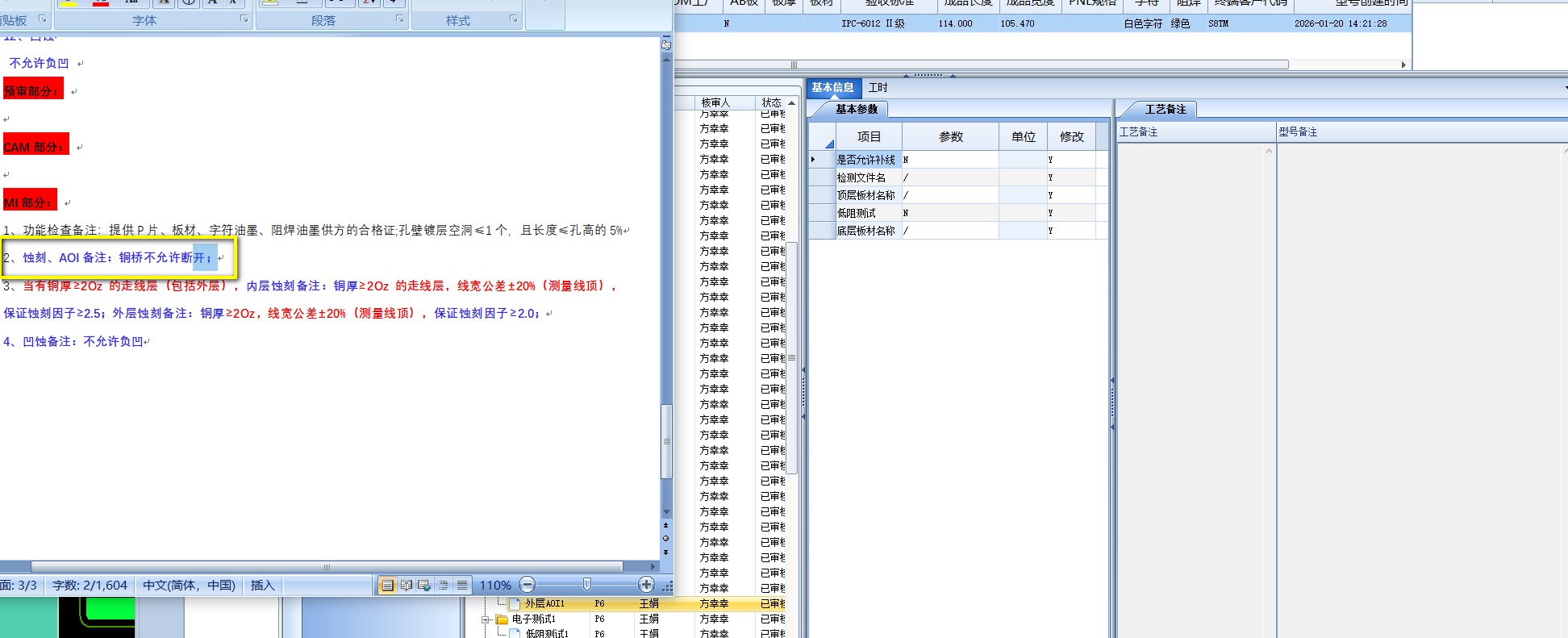The width and height of the screenshot is (1568, 638).
Task: Click the folder icon of 电子测试1
Action: [x=502, y=619]
